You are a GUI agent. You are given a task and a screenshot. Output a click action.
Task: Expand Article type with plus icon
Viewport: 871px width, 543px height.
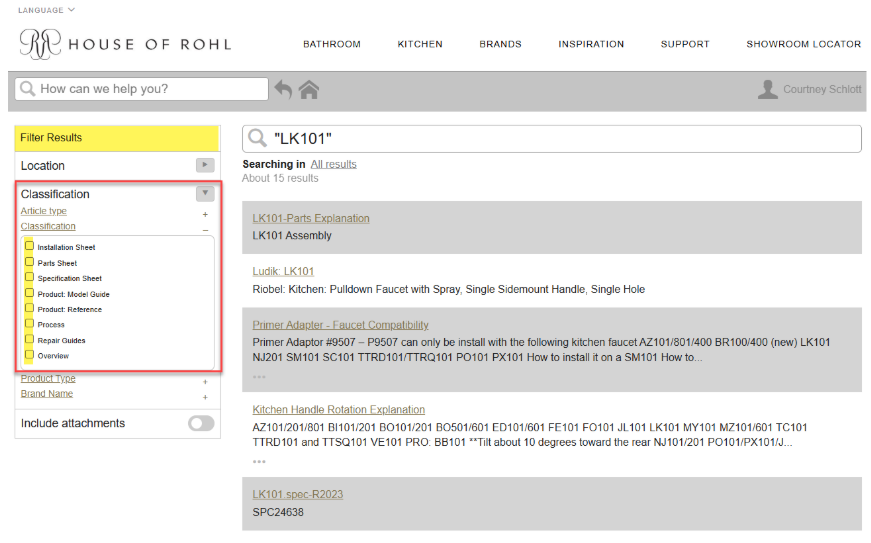(x=205, y=214)
